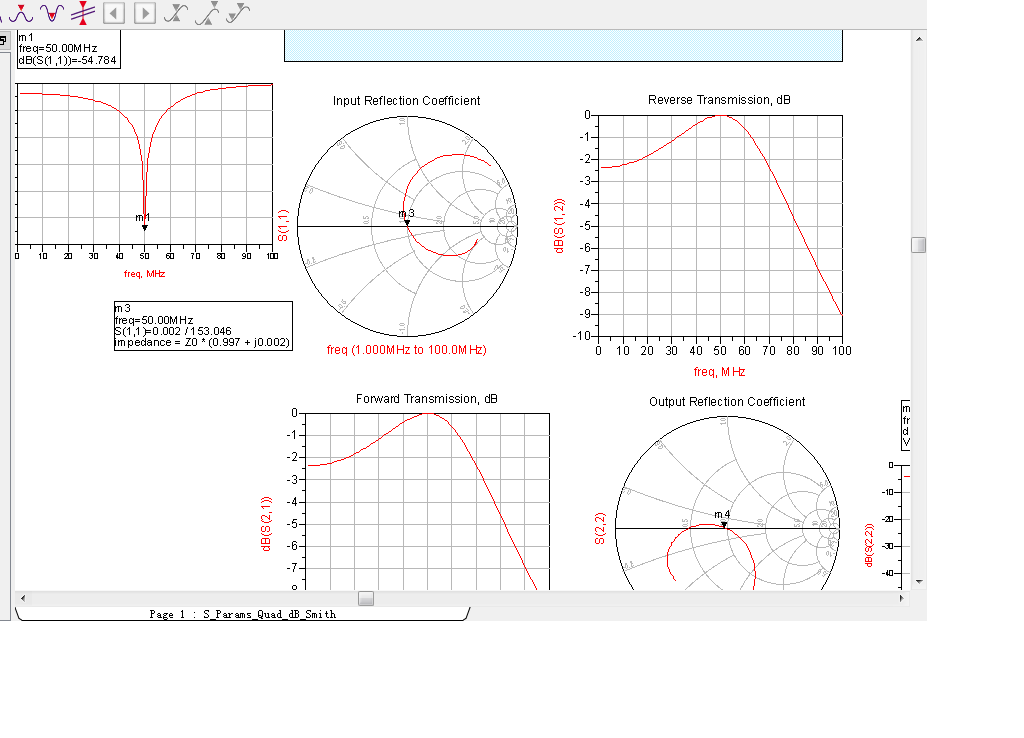This screenshot has height=738, width=1024.
Task: Click the Forward Transmission, dB title
Action: tap(426, 399)
